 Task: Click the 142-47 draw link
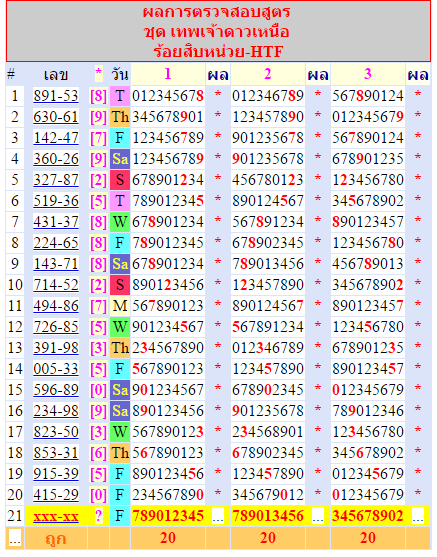pos(56,138)
